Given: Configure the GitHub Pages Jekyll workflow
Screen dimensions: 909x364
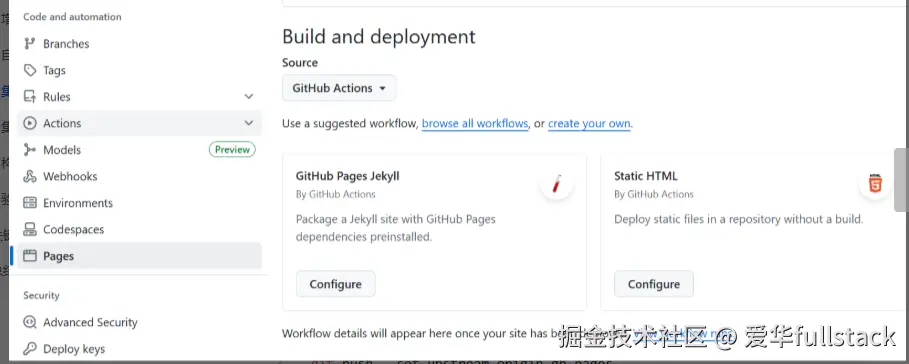Looking at the screenshot, I should coord(336,284).
